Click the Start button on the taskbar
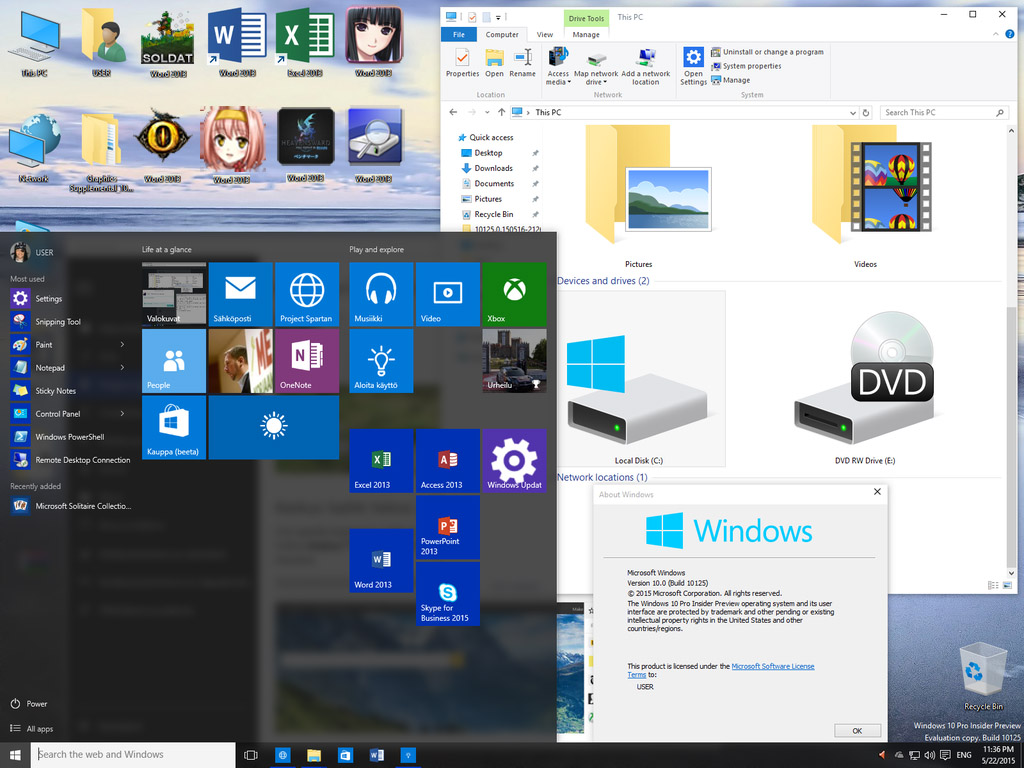The image size is (1024, 768). [x=15, y=755]
